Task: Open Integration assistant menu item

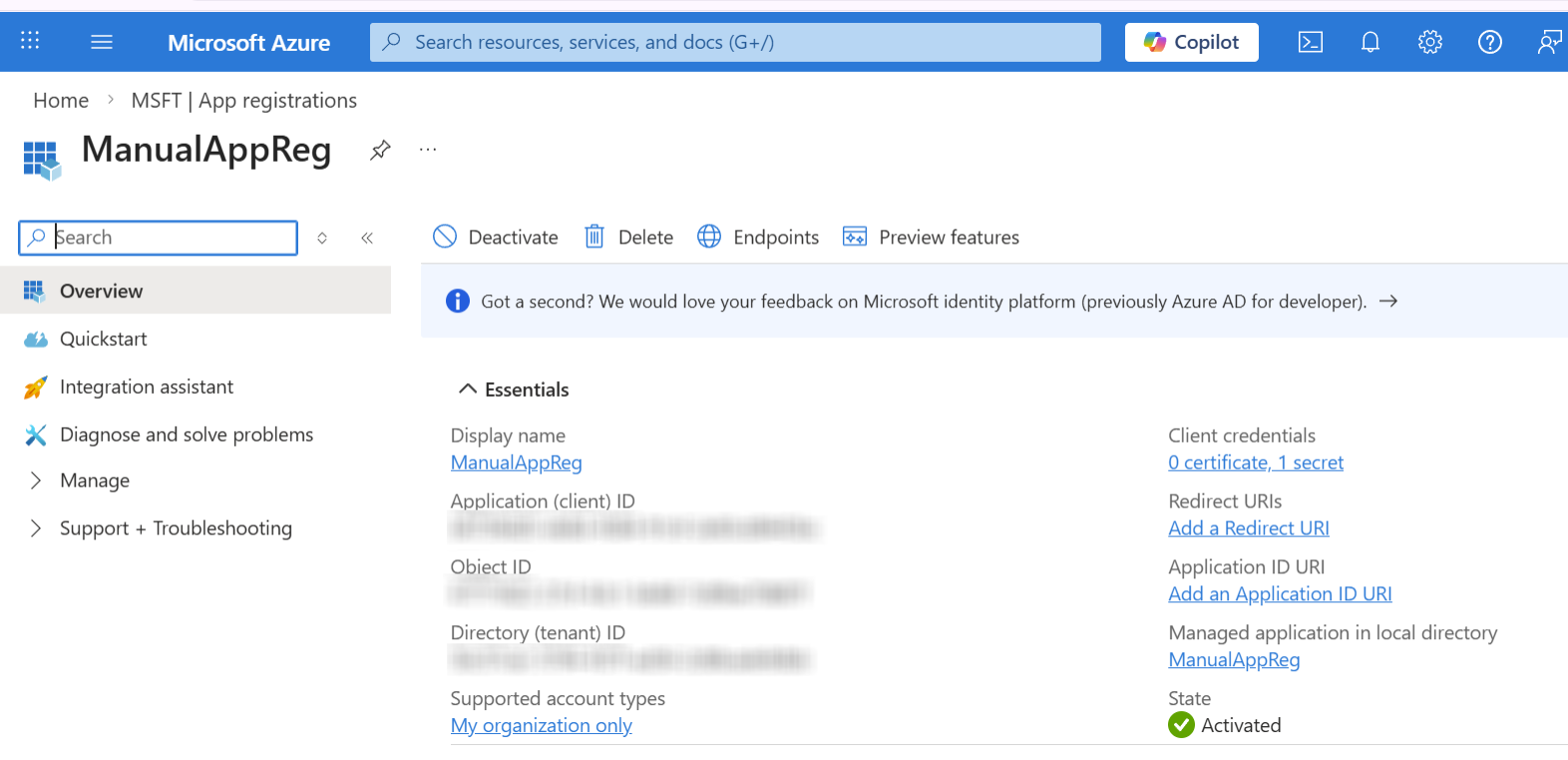Action: click(x=146, y=387)
